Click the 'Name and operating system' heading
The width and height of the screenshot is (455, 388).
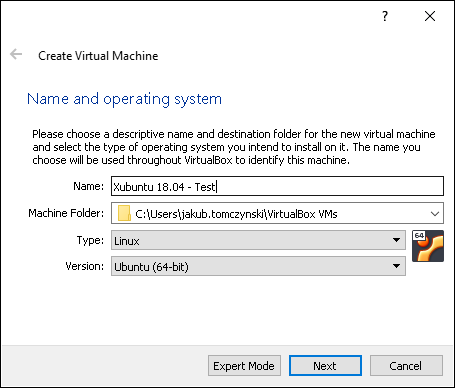[x=124, y=99]
